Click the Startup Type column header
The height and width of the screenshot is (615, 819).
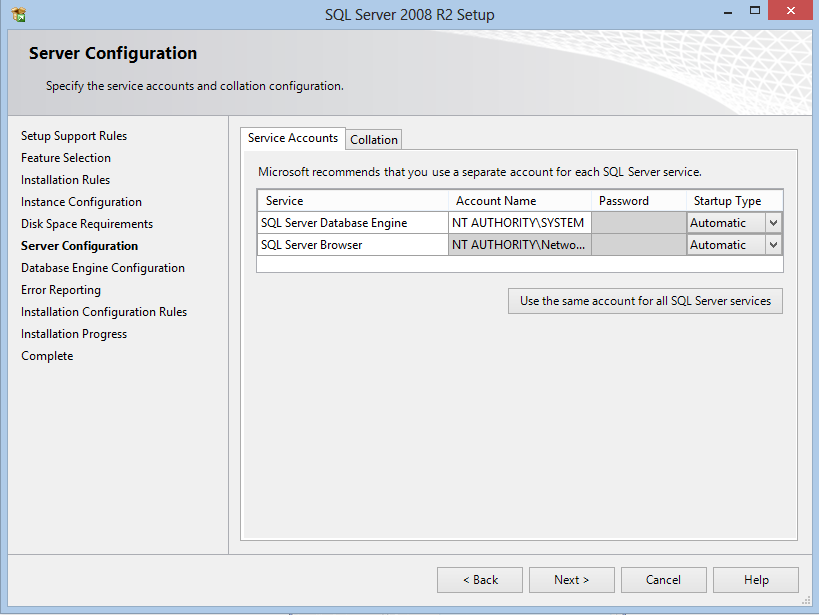(733, 201)
